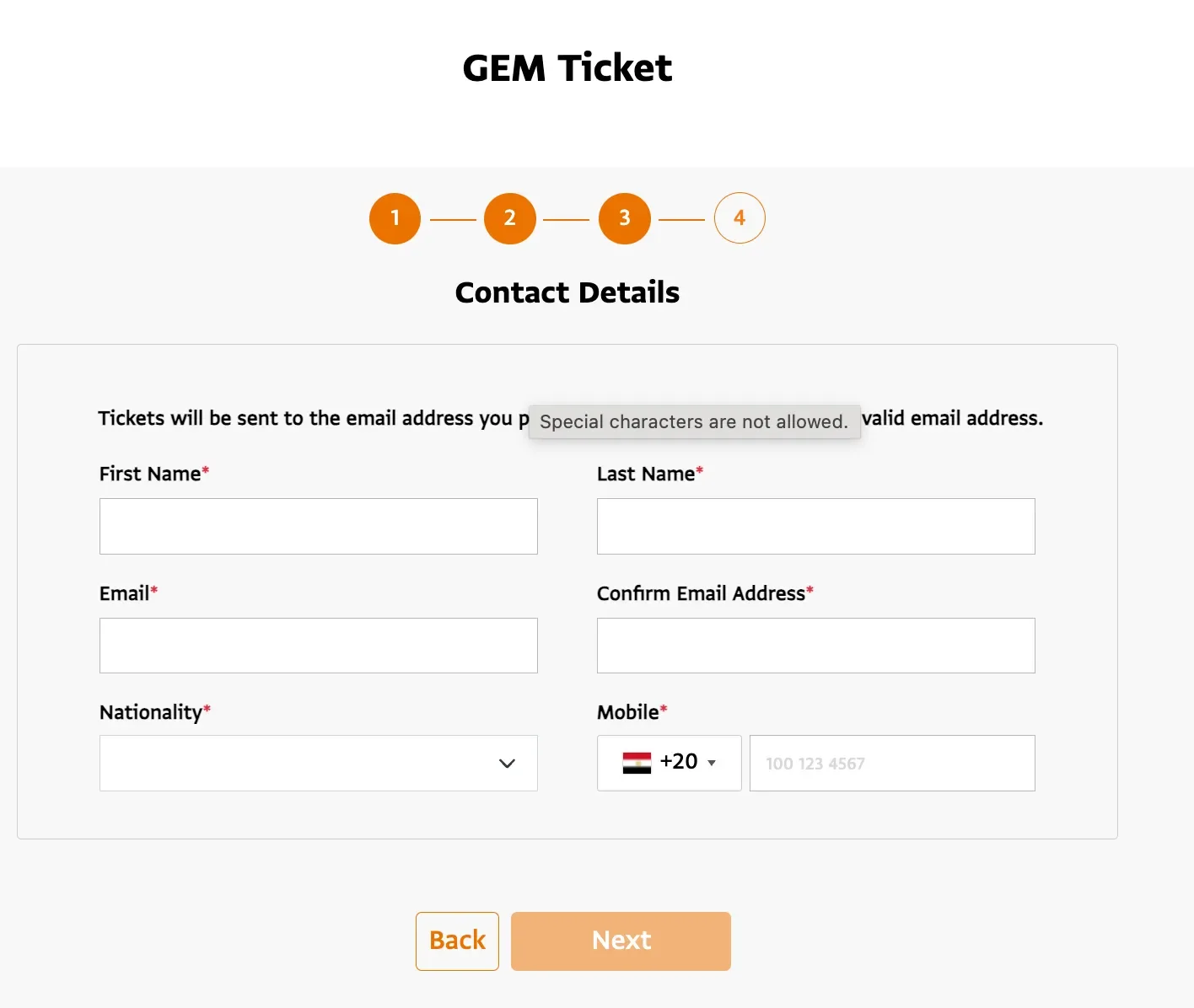Click the Egypt flag icon
The width and height of the screenshot is (1194, 1008).
637,763
